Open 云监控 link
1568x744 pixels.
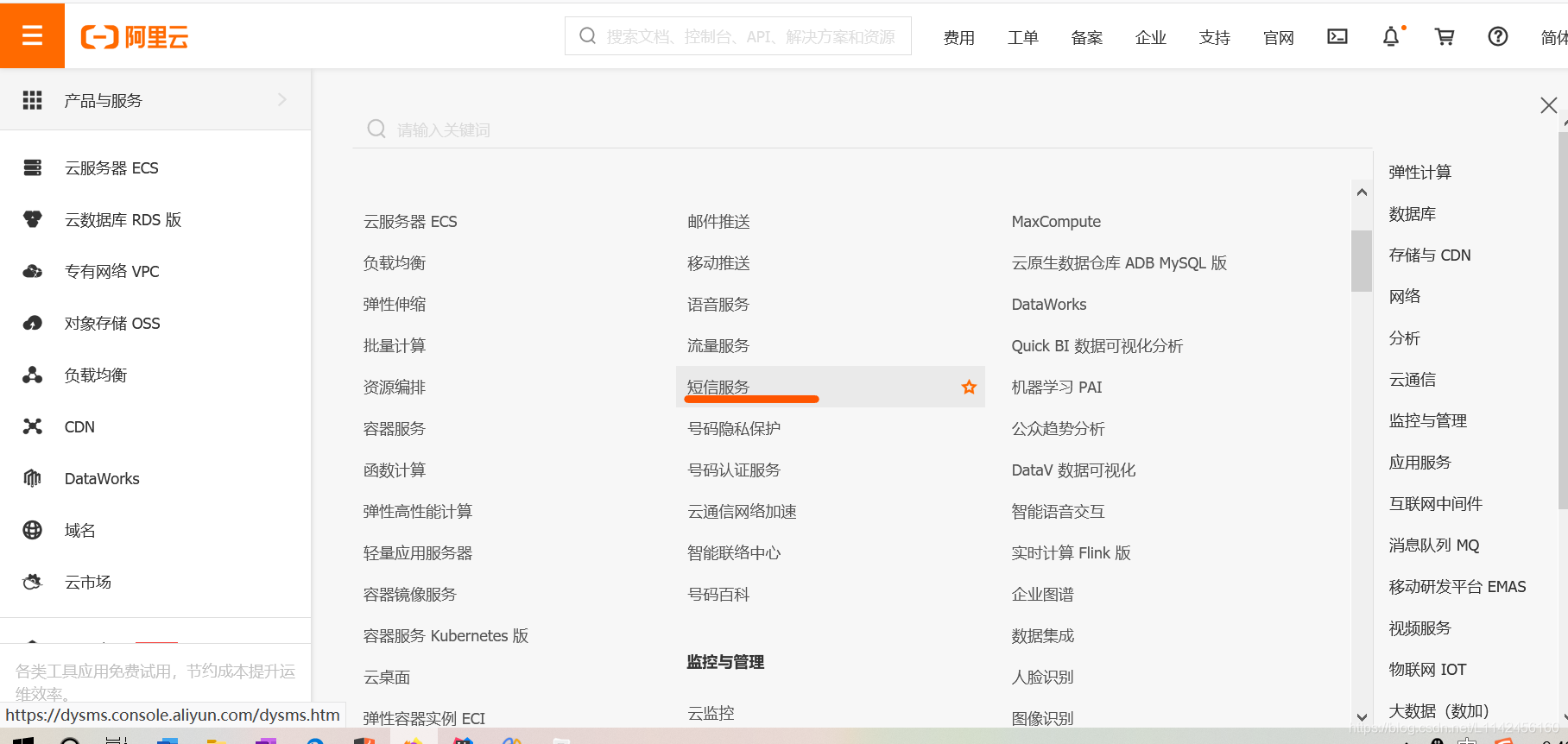[x=711, y=713]
